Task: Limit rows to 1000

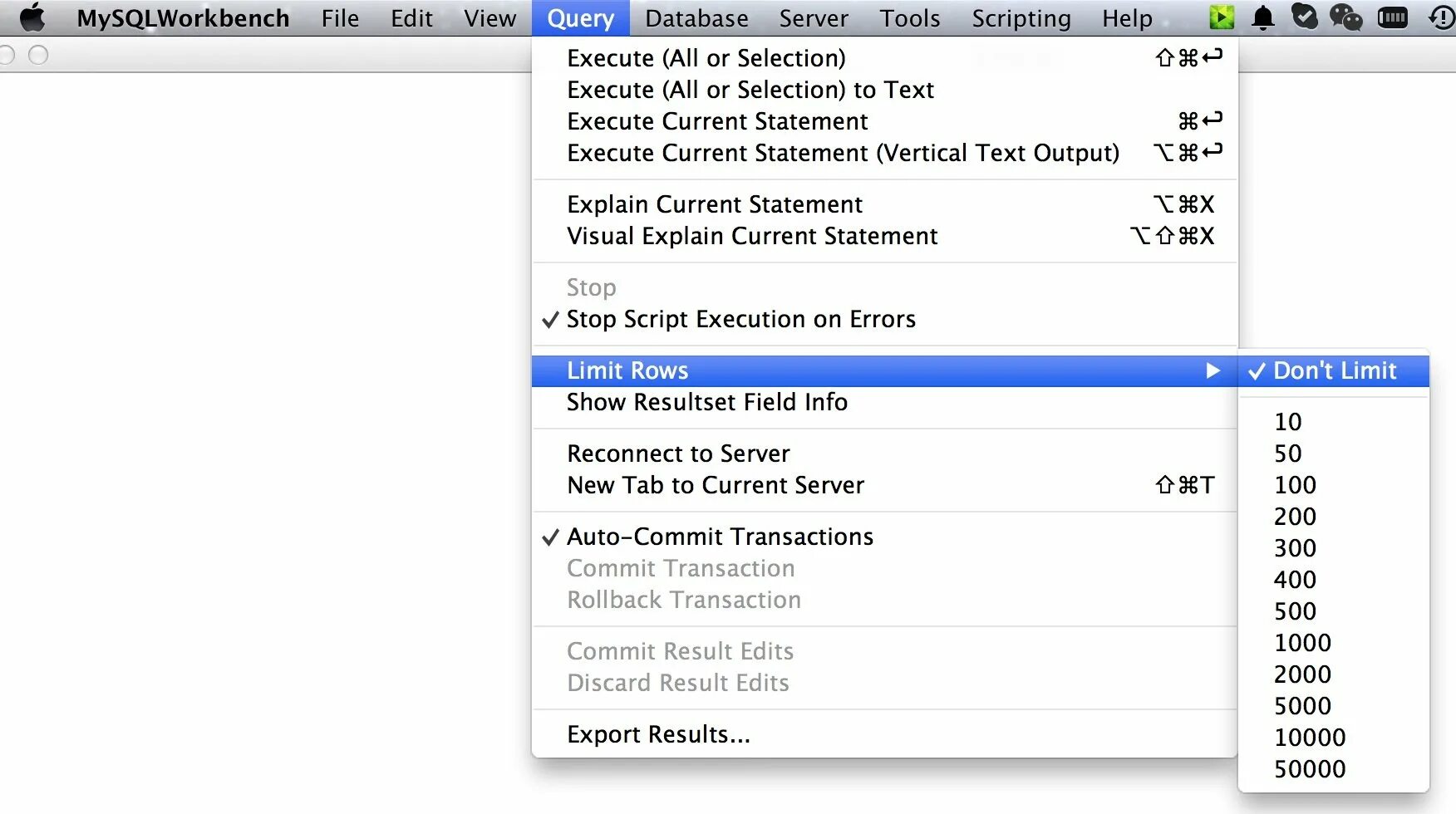Action: [1302, 643]
